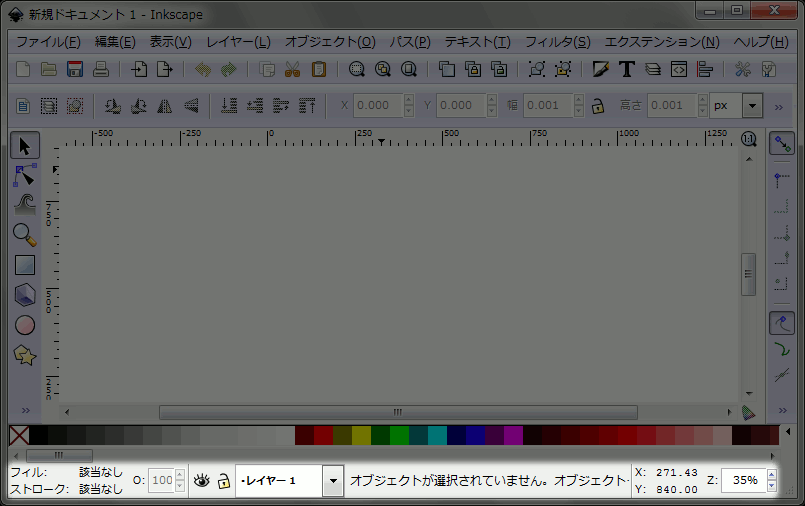Click the Save document floppy icon
The width and height of the screenshot is (805, 506).
pyautogui.click(x=74, y=70)
